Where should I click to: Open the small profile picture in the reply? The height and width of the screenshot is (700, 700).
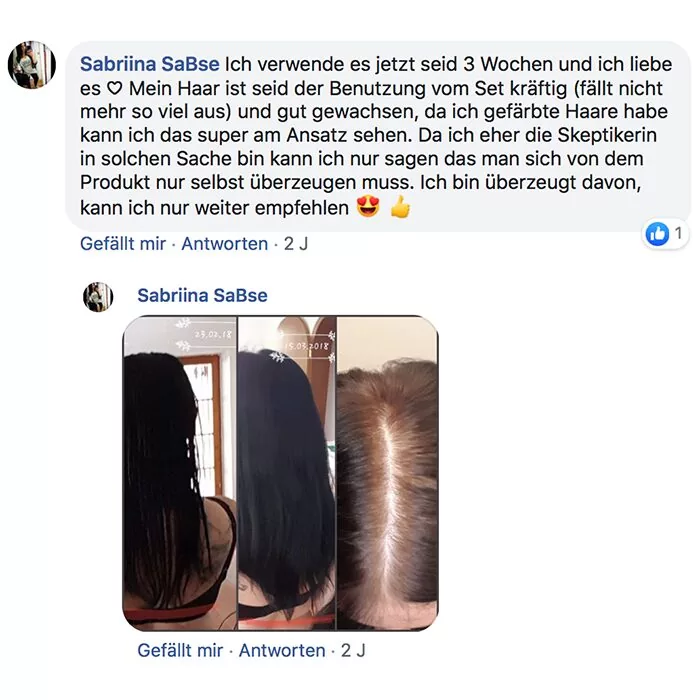point(98,297)
